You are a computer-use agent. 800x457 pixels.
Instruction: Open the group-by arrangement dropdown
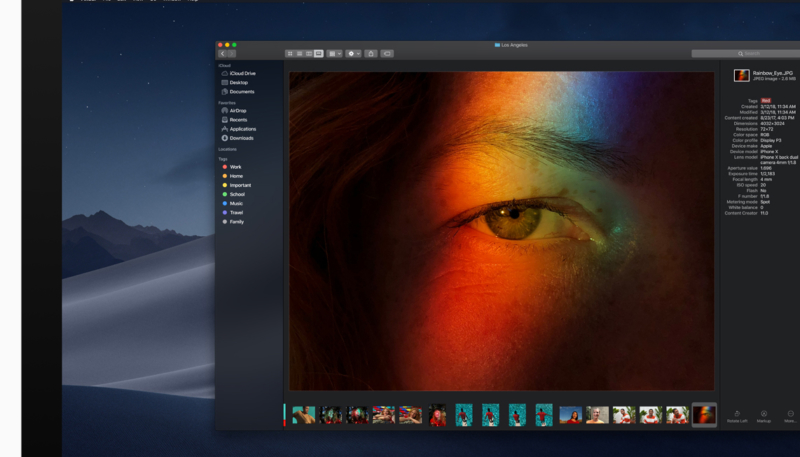(335, 53)
